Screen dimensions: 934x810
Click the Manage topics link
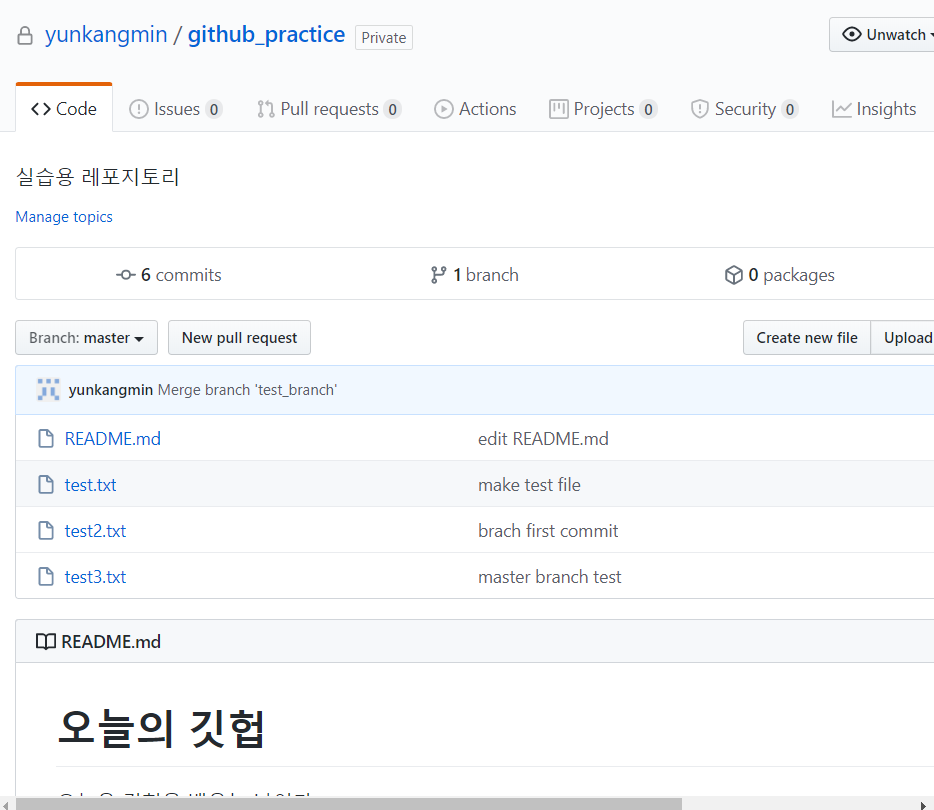point(64,217)
